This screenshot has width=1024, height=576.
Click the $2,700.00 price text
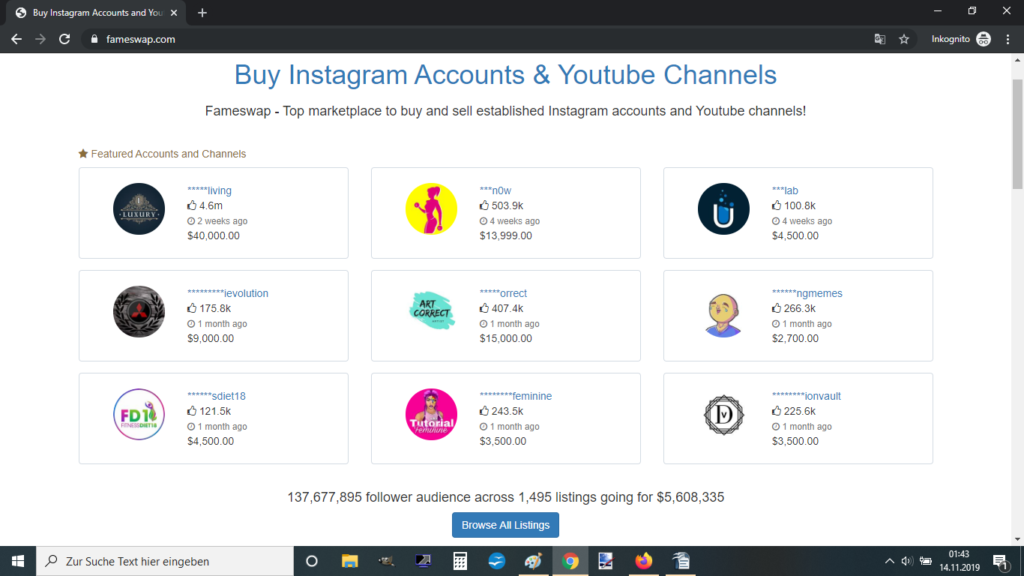pyautogui.click(x=795, y=338)
